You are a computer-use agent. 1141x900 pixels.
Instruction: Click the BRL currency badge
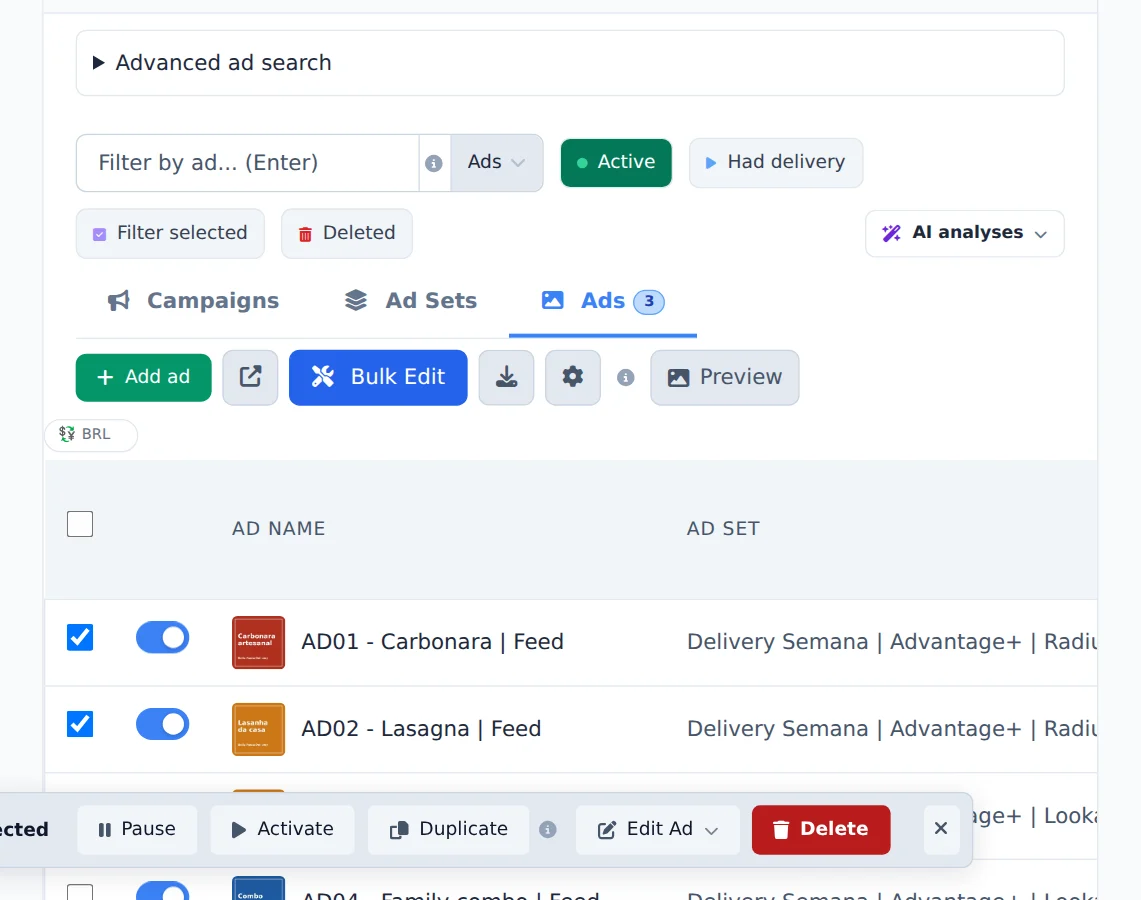tap(91, 434)
